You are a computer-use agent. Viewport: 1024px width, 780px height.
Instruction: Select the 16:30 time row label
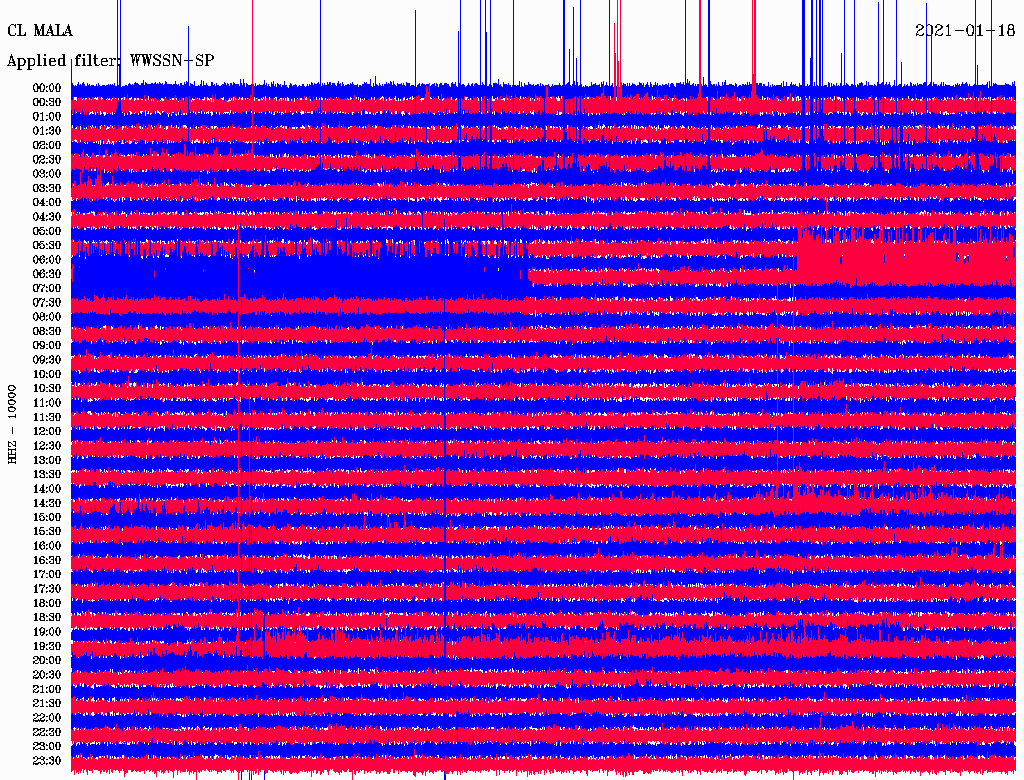click(x=47, y=560)
